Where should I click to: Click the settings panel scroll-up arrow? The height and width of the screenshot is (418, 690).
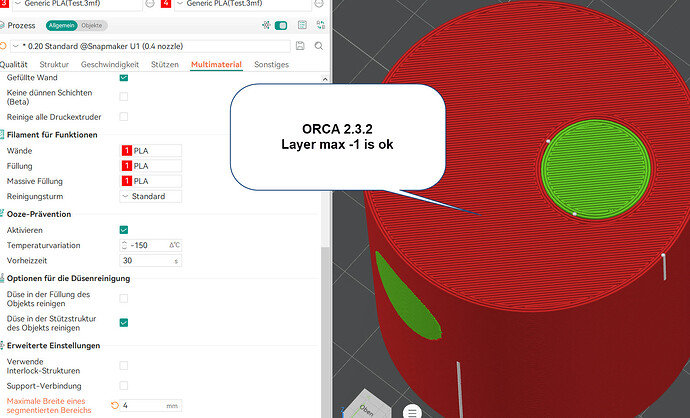(325, 79)
